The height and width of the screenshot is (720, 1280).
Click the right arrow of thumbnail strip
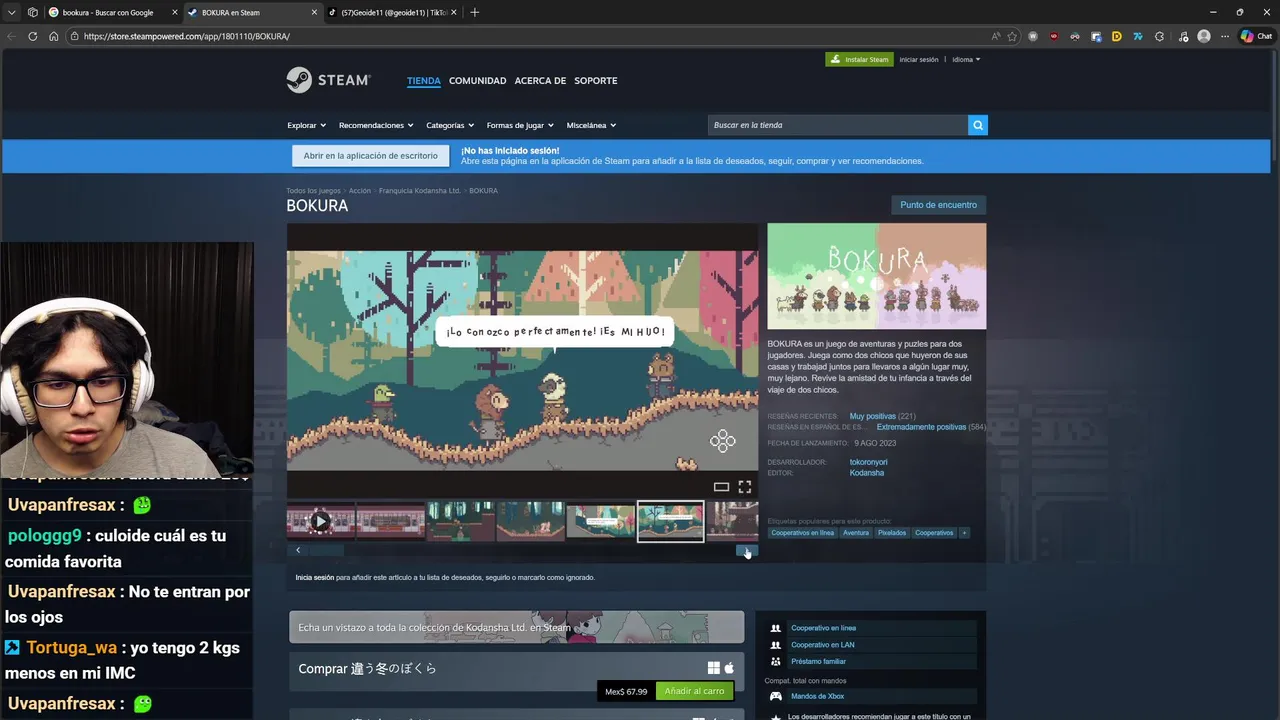[x=748, y=550]
